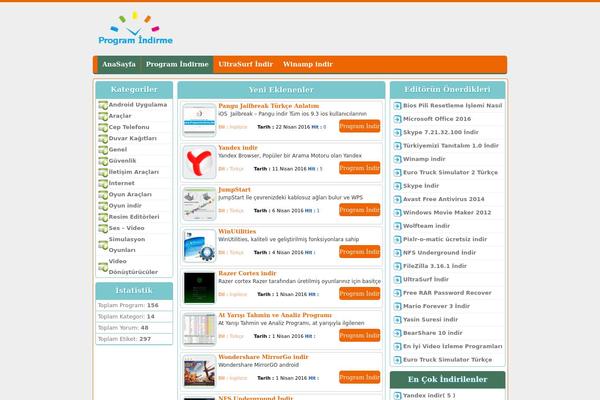The image size is (600, 400).
Task: Click the folder icon beside Oyun Araçları
Action: [103, 195]
